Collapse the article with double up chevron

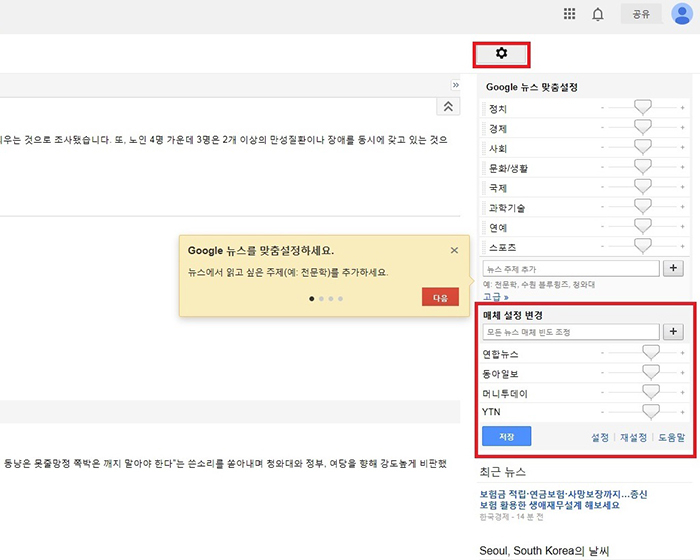point(448,107)
